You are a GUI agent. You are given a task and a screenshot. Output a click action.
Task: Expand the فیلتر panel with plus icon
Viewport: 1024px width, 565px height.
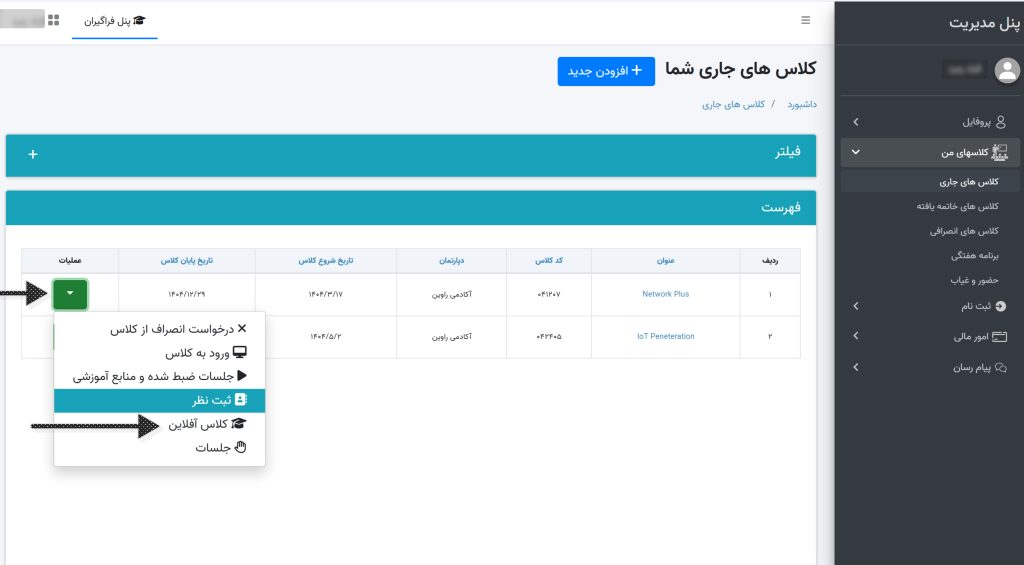click(33, 154)
